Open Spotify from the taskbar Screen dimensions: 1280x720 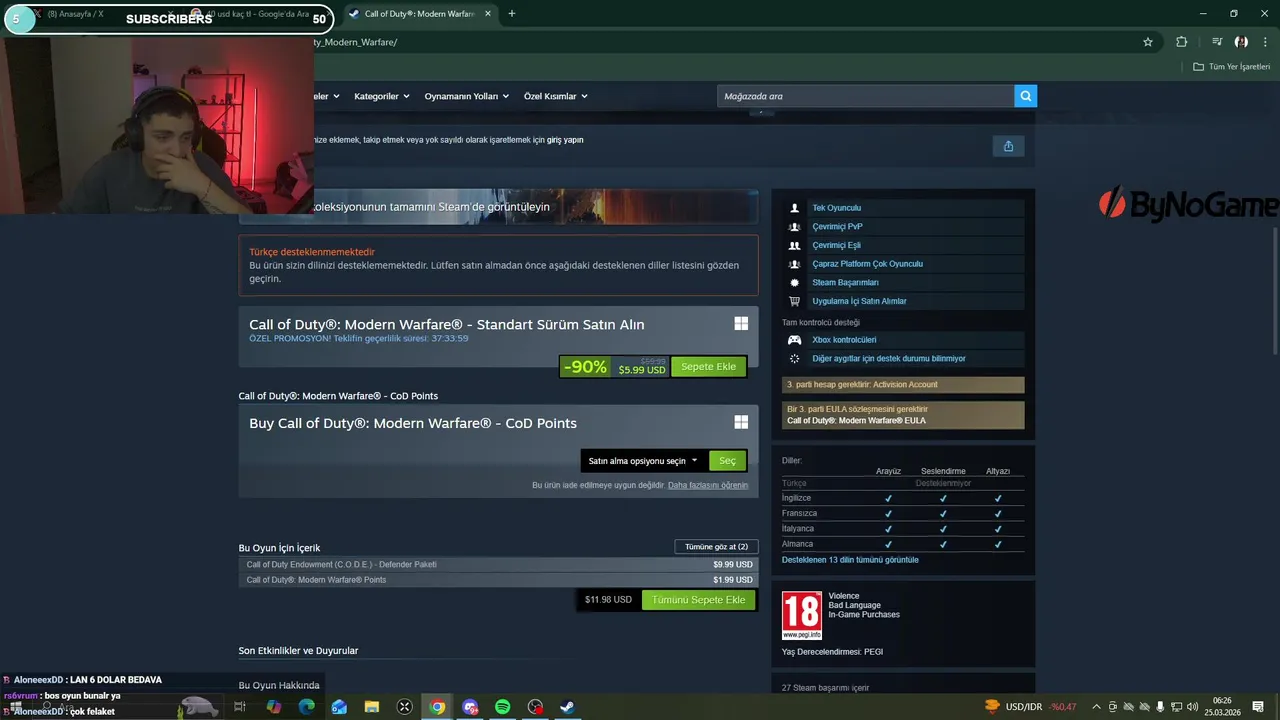(x=502, y=707)
